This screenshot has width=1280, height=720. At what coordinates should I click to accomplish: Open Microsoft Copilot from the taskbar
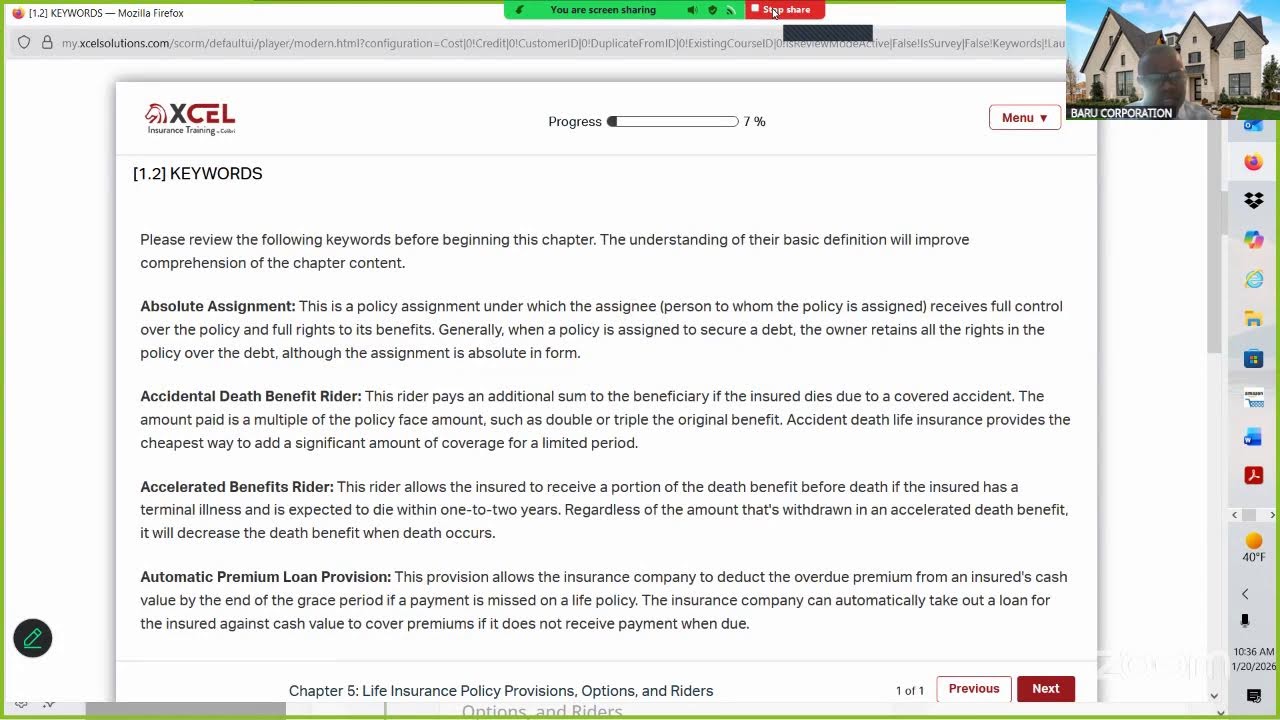pyautogui.click(x=1254, y=240)
